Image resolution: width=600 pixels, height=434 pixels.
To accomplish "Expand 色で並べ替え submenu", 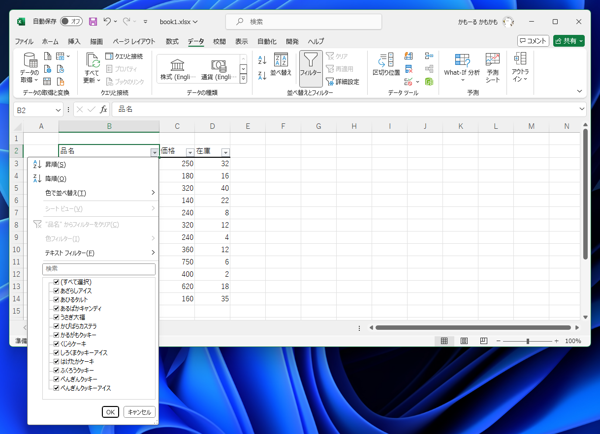I will (x=153, y=193).
